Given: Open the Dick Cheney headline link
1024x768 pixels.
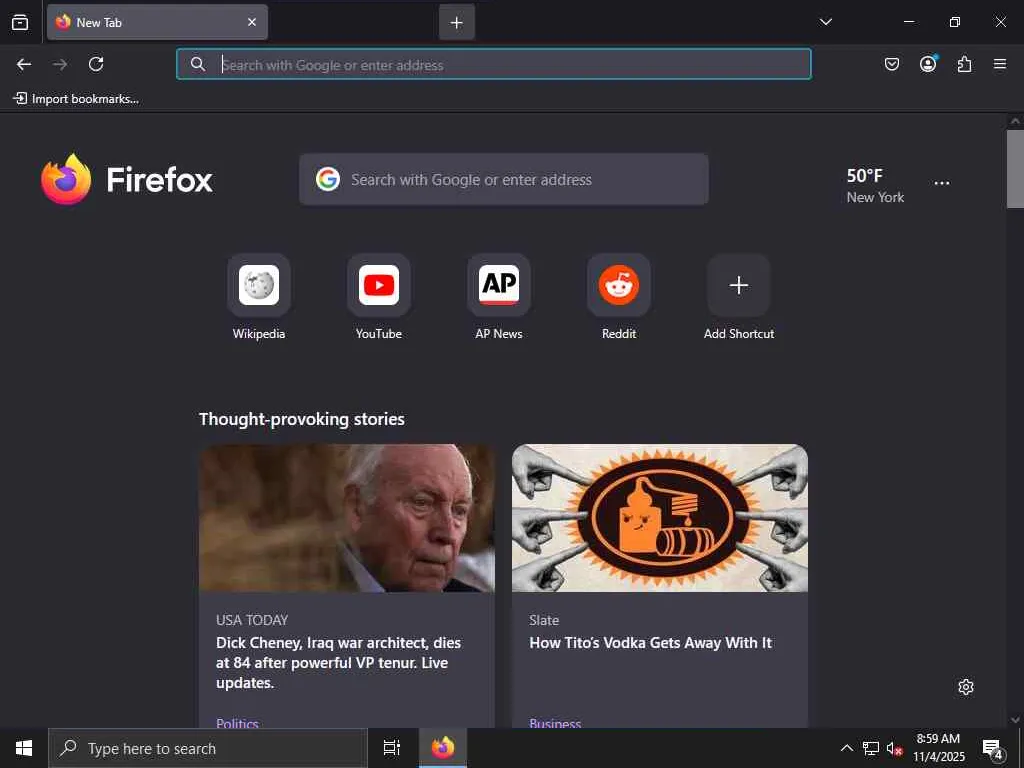Looking at the screenshot, I should click(x=338, y=663).
